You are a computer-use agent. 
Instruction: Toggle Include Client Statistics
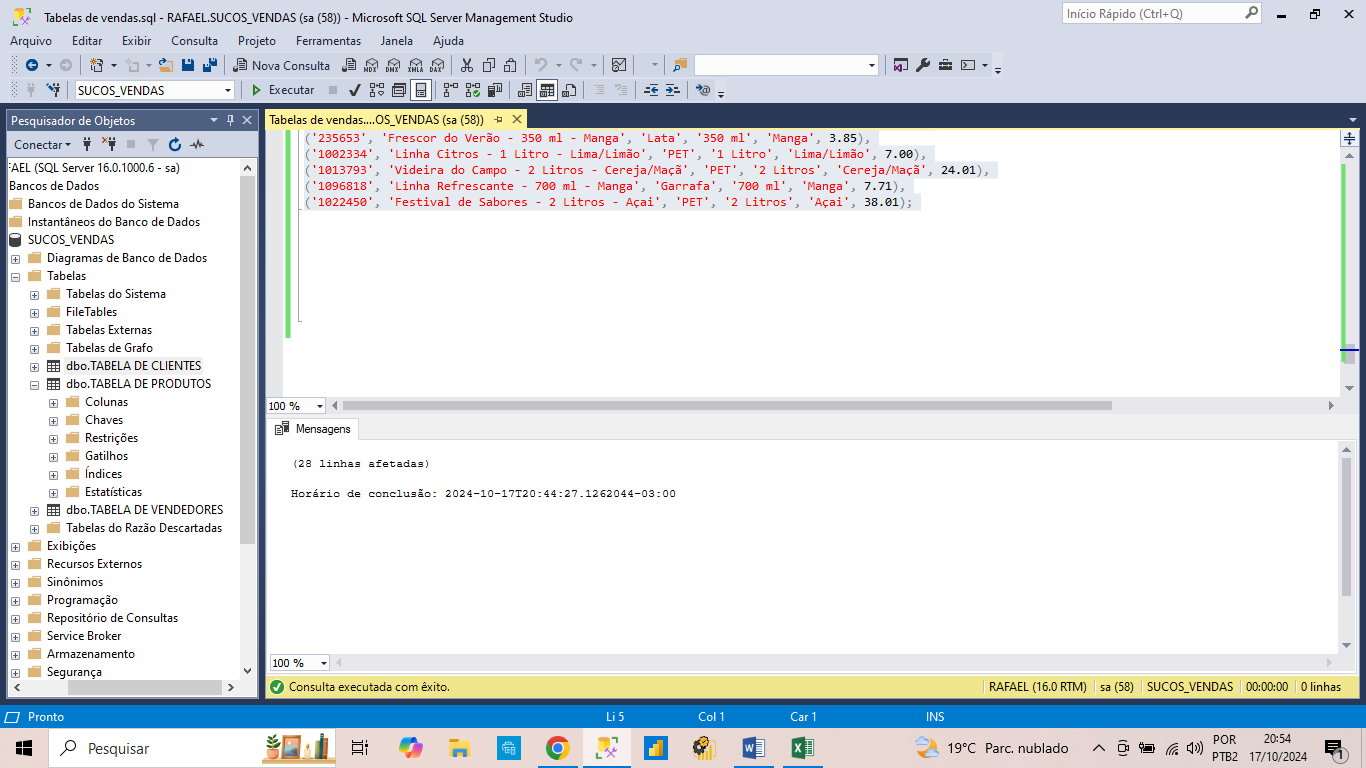[x=494, y=90]
